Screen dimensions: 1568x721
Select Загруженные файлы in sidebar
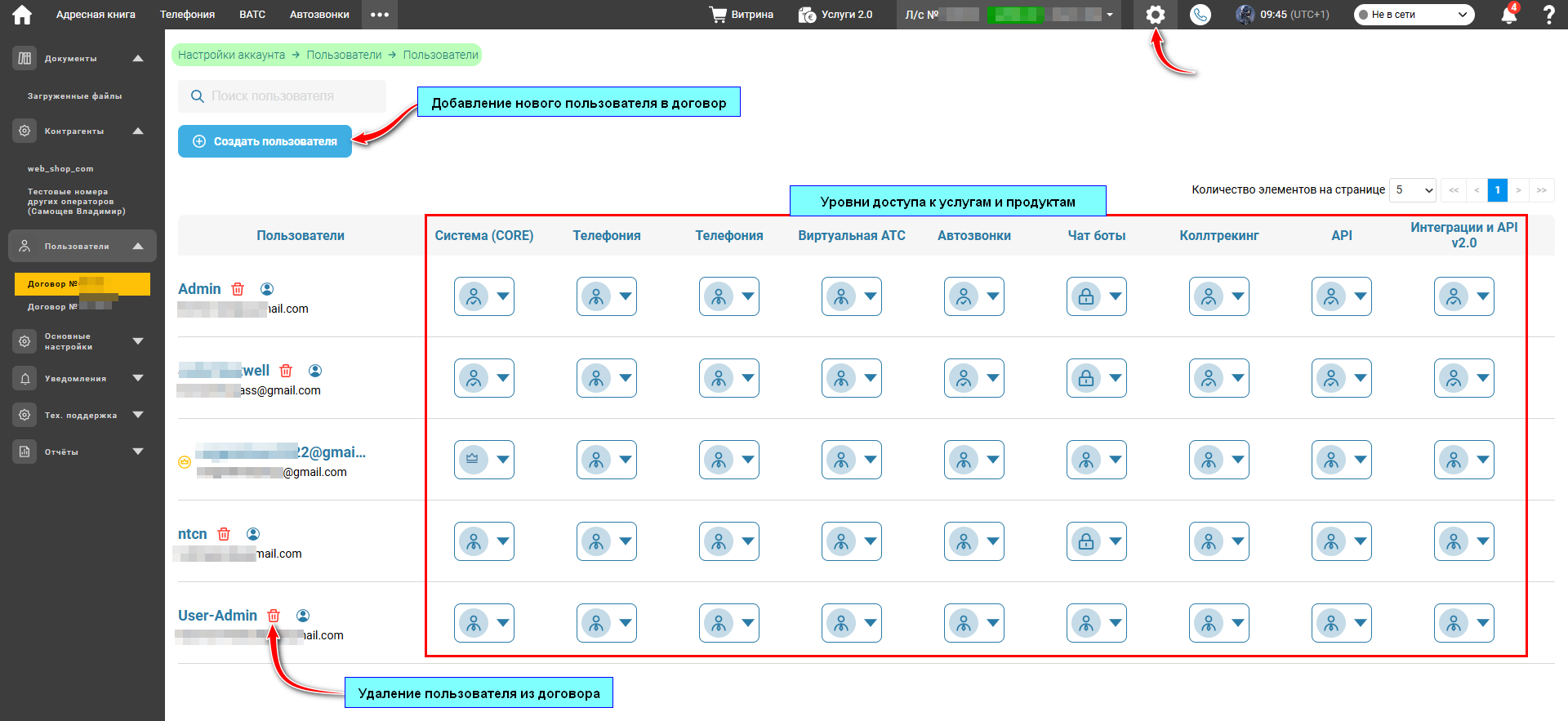point(74,96)
